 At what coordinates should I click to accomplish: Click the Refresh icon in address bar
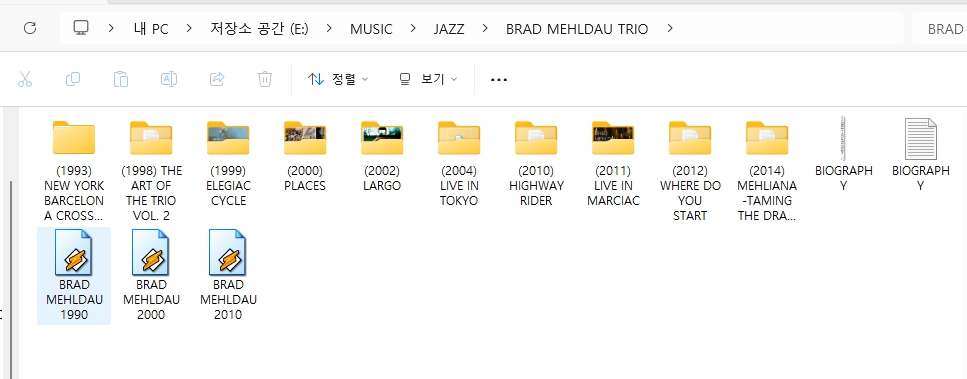(x=30, y=28)
